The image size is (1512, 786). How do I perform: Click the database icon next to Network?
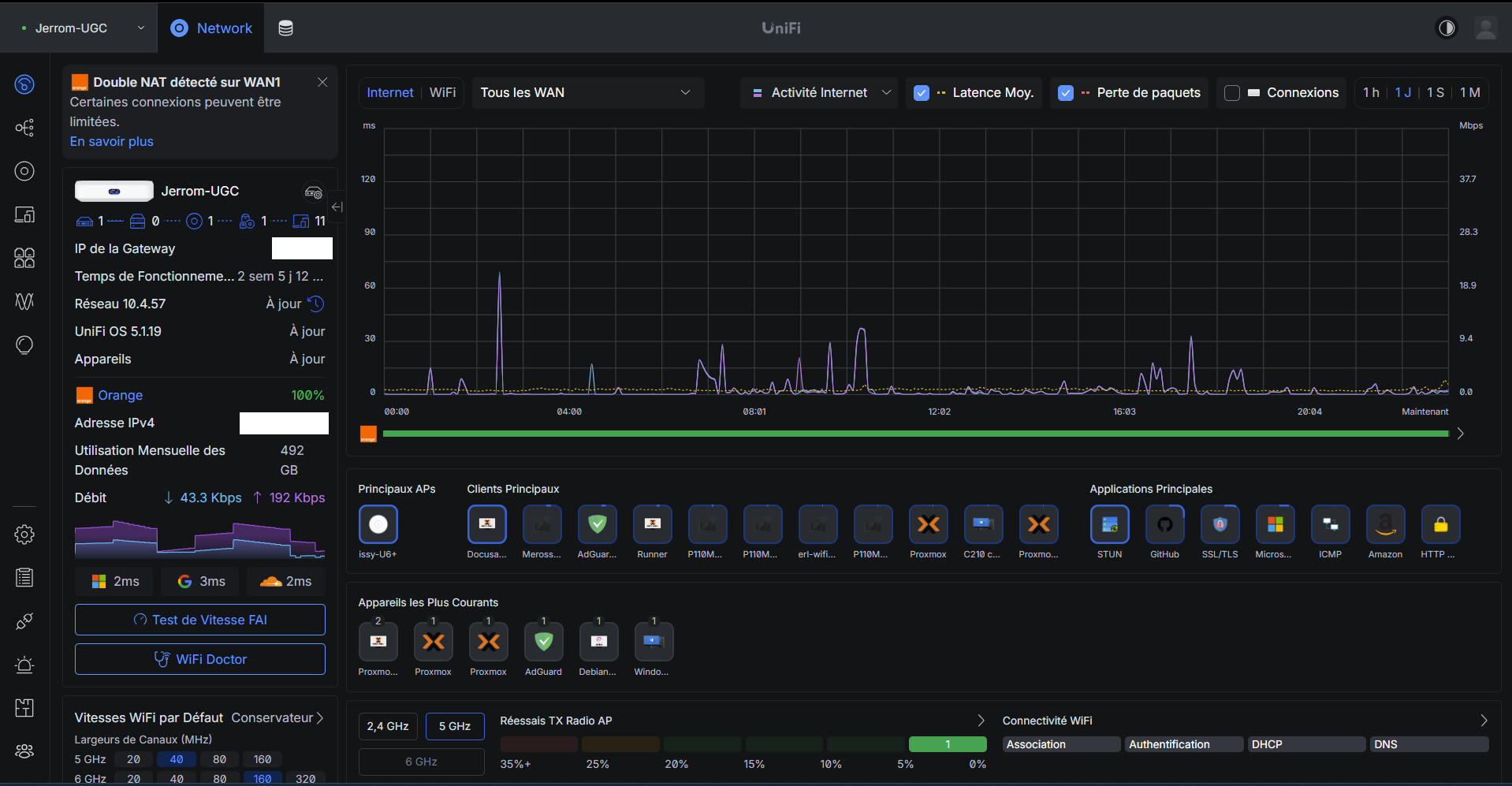tap(285, 28)
